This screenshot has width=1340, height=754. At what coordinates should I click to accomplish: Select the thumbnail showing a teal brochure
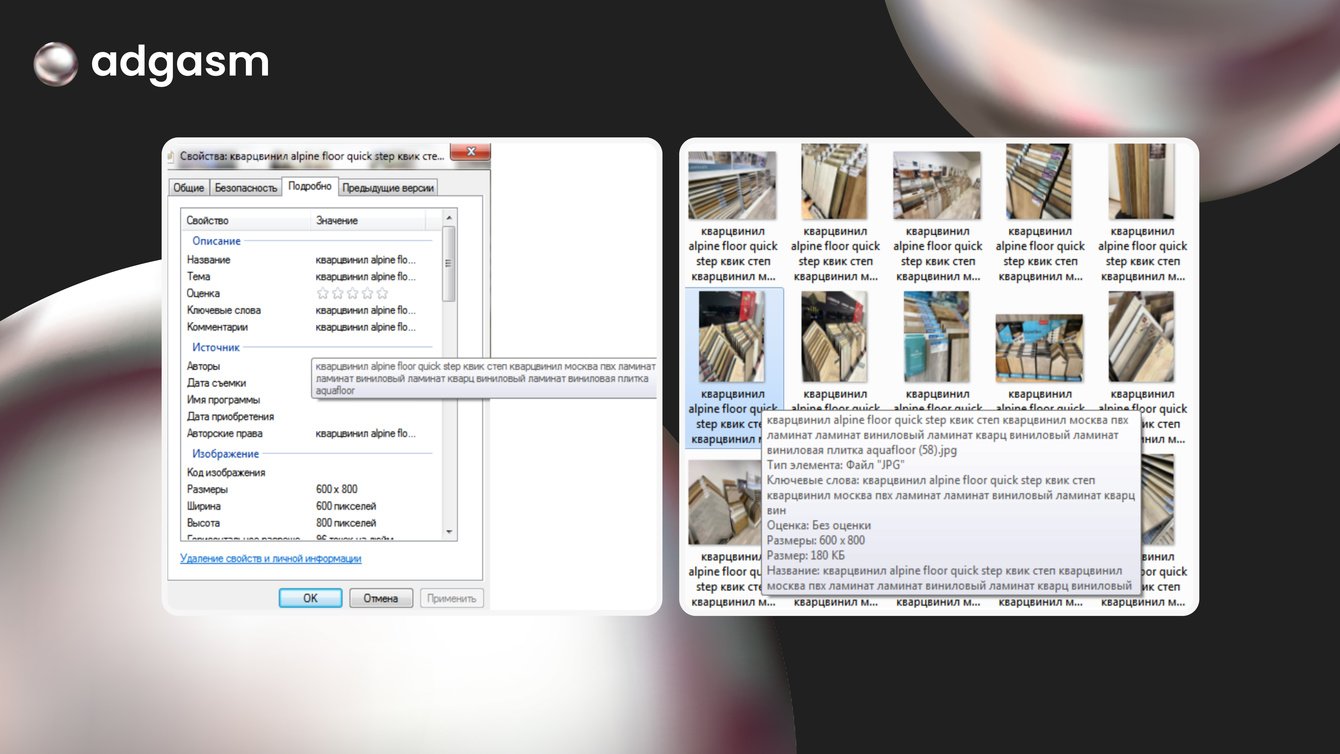coord(937,337)
